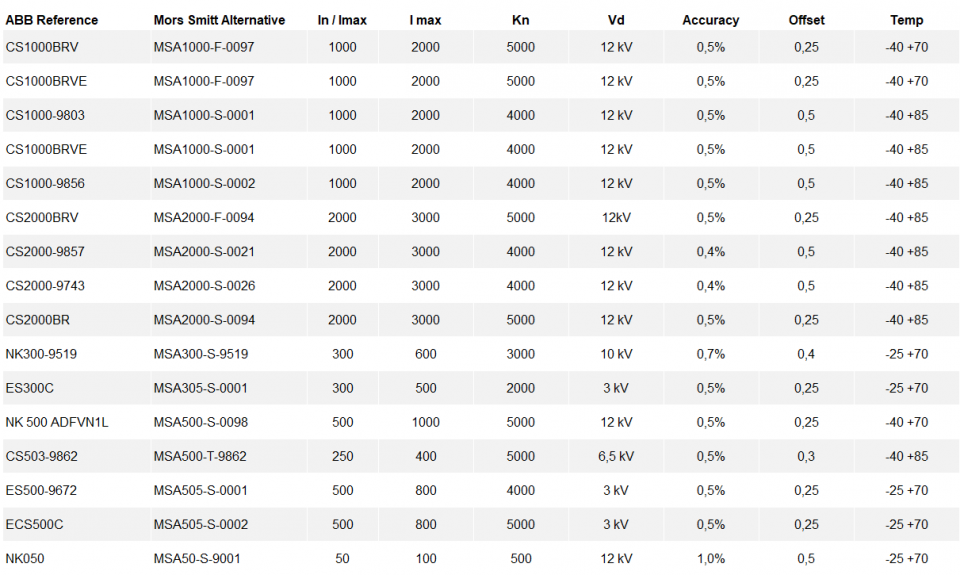This screenshot has height=575, width=960.
Task: Click the Mors Smitt Alternative column header
Action: tap(219, 20)
